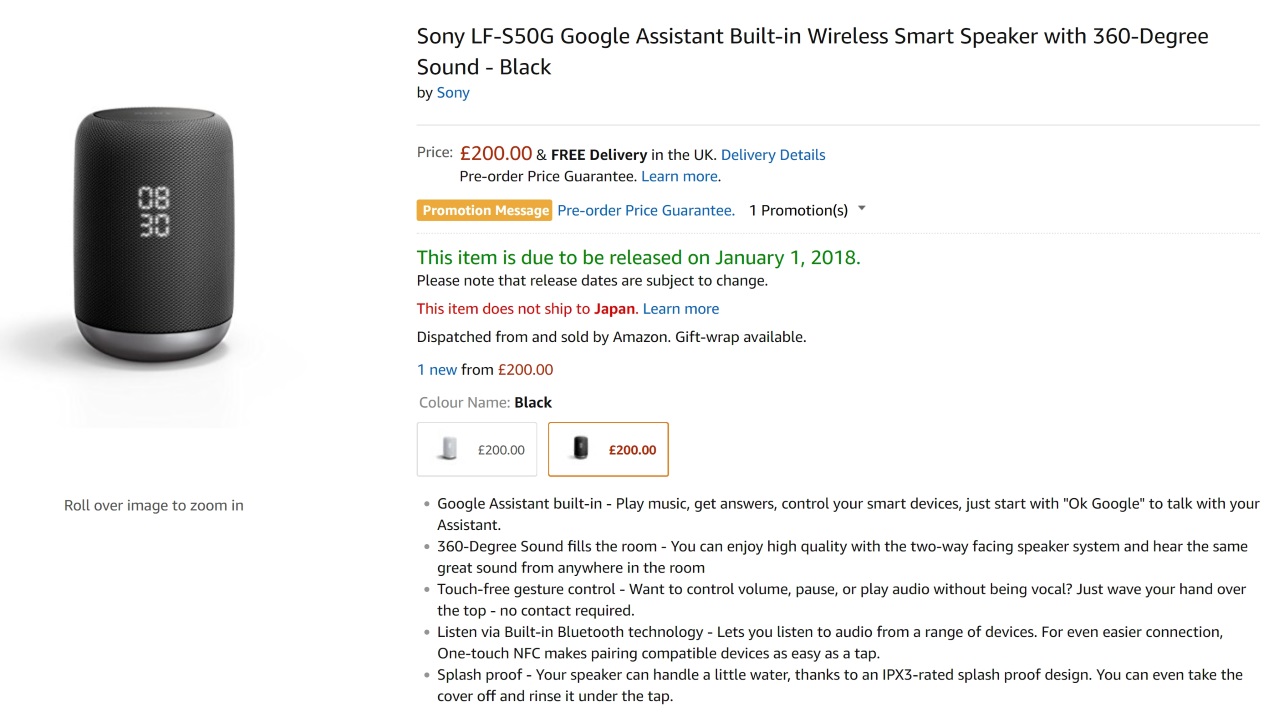Select the white speaker colour option
The width and height of the screenshot is (1280, 720).
(x=477, y=449)
